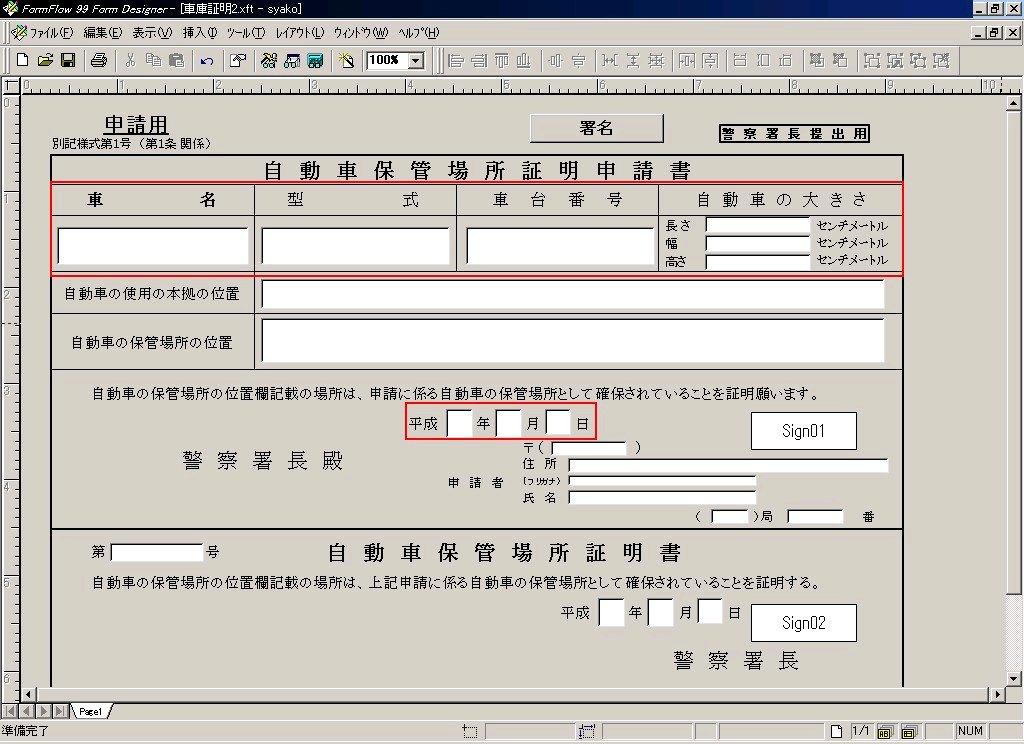Screen dimensions: 1024x744
Task: Click the 幅 width input field
Action: [758, 243]
